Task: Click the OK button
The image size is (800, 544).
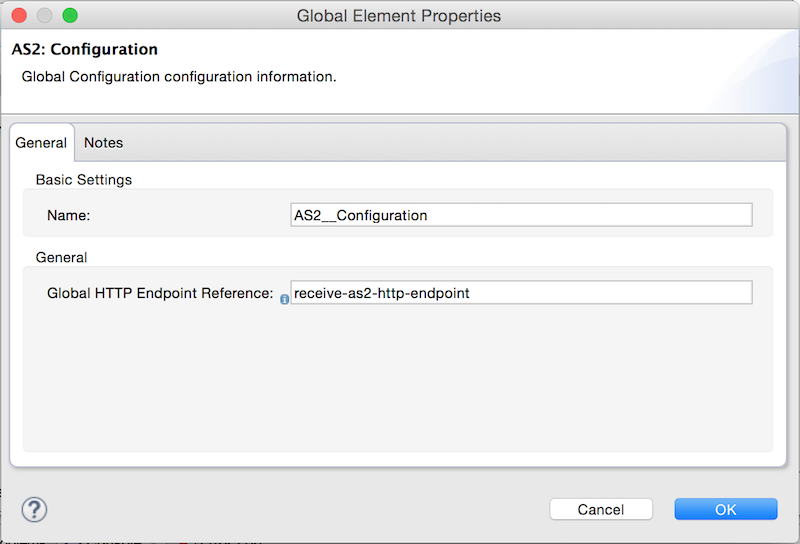Action: tap(726, 509)
